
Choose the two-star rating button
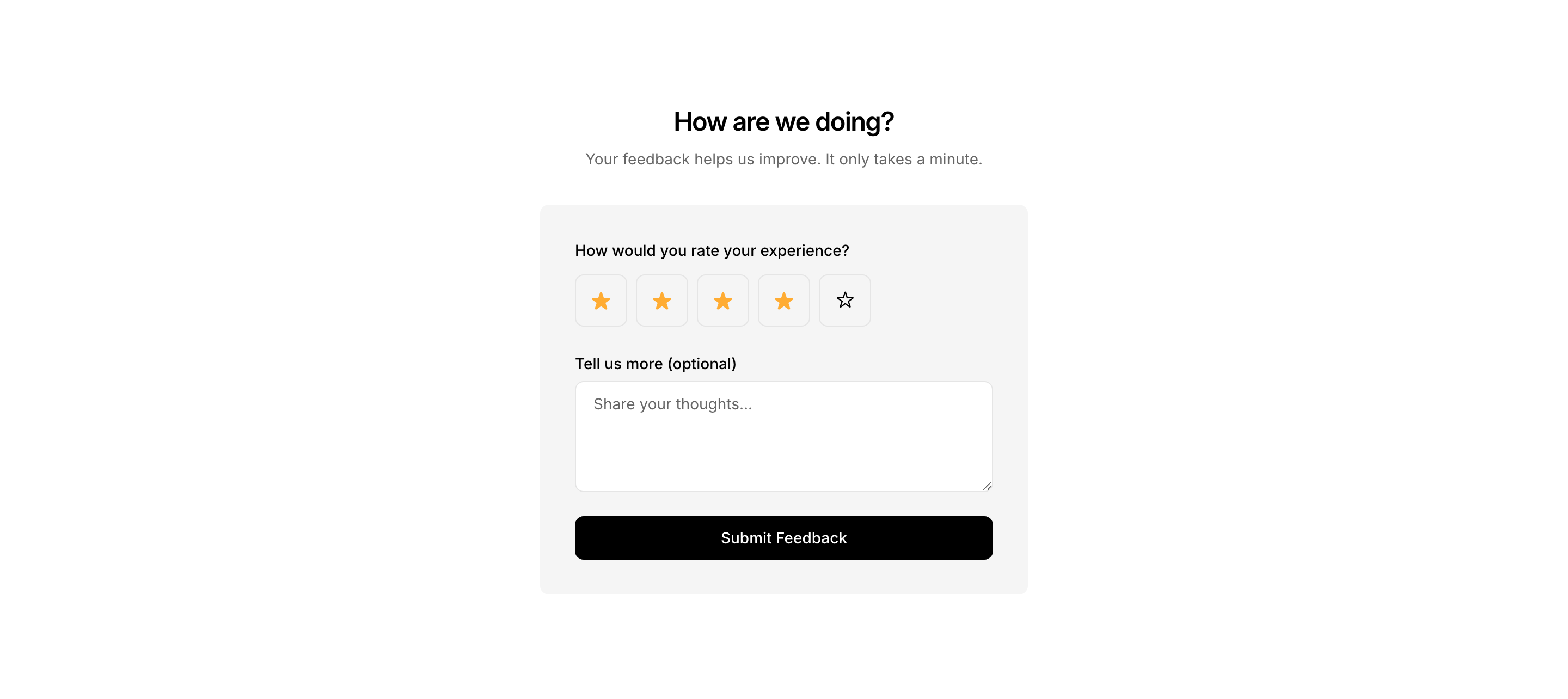[x=661, y=300]
